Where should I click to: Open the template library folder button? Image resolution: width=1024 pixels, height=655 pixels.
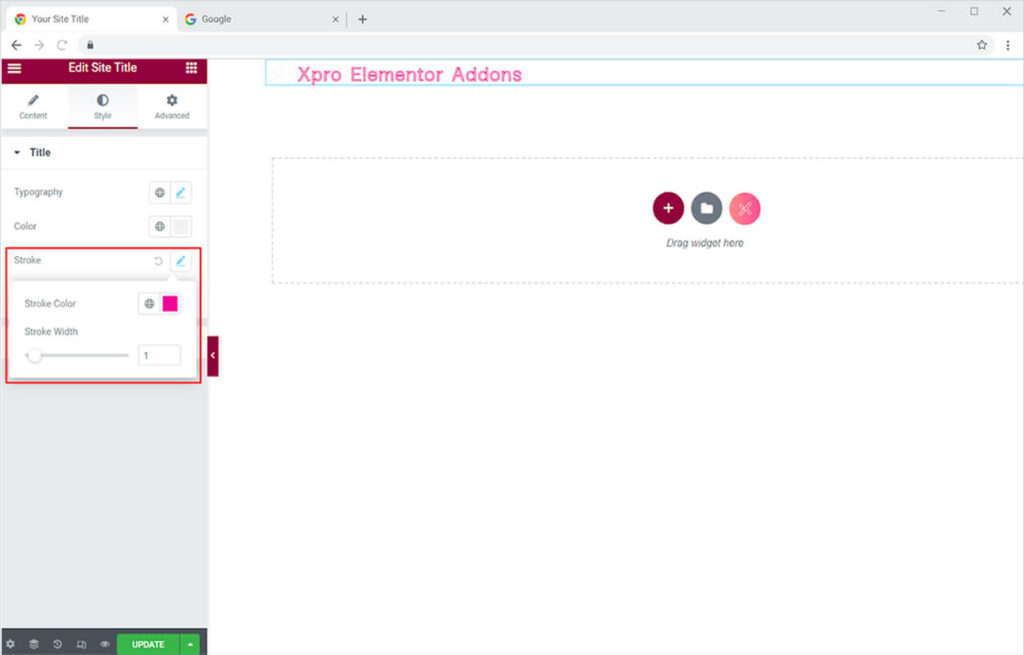click(x=706, y=208)
